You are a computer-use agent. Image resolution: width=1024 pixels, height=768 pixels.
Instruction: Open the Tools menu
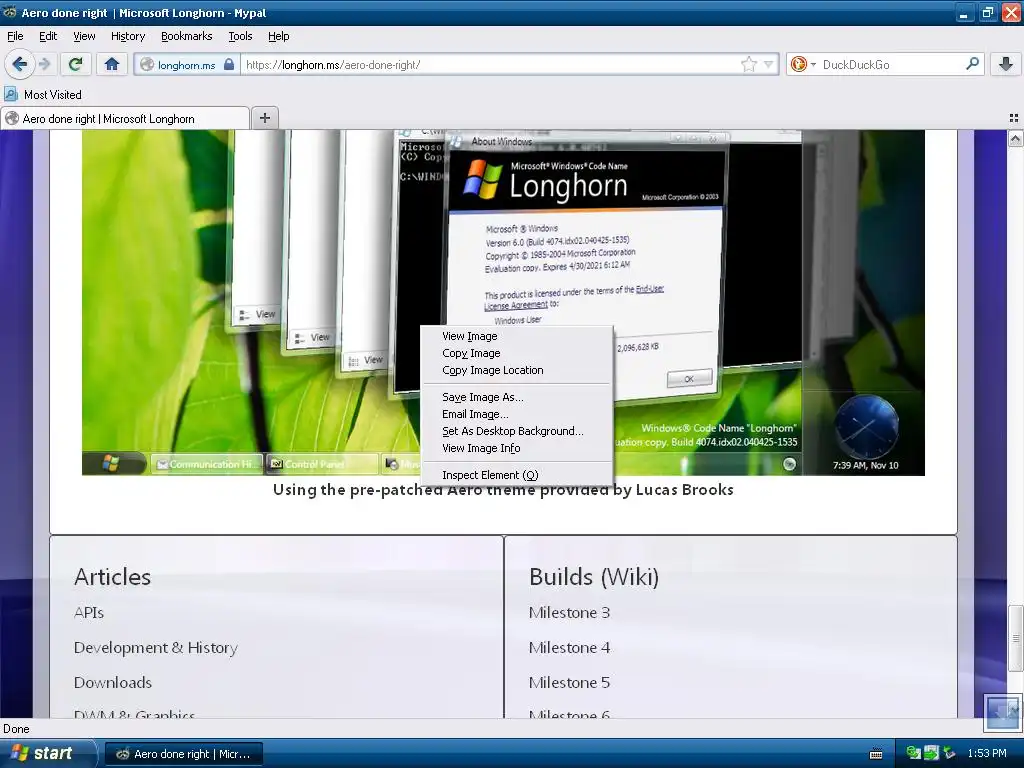pos(240,36)
